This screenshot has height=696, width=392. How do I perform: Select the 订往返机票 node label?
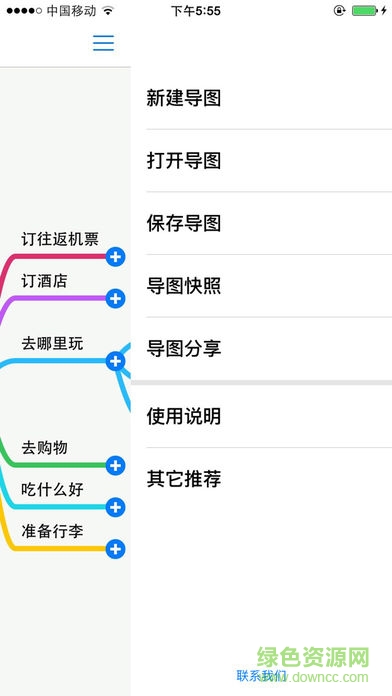(x=60, y=239)
